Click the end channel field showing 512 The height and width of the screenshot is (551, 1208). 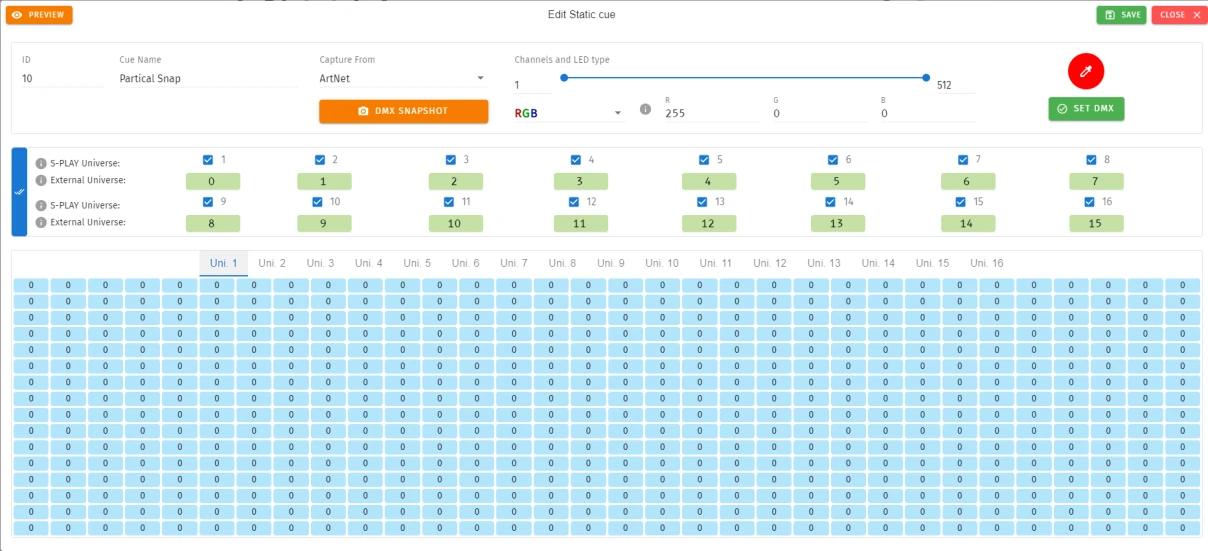click(x=955, y=85)
